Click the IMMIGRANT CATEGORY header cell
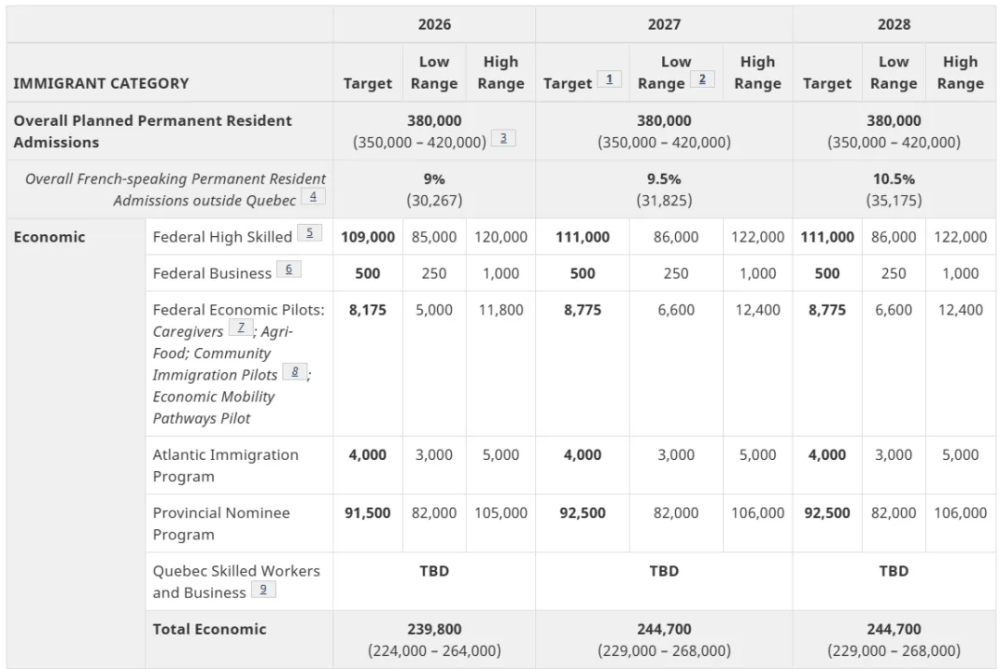Viewport: 1000px width, 669px height. (x=101, y=83)
